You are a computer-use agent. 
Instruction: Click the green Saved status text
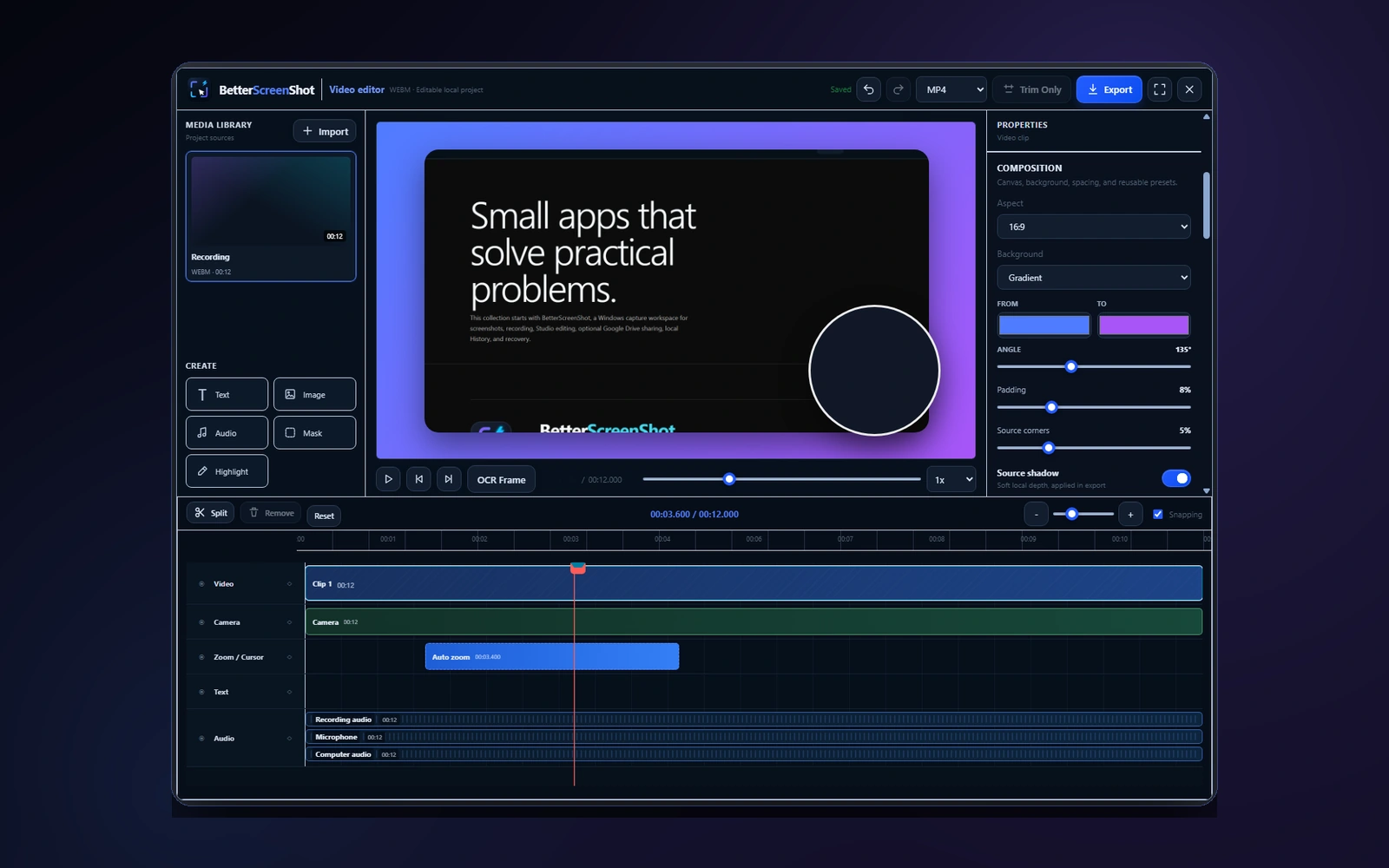[840, 89]
